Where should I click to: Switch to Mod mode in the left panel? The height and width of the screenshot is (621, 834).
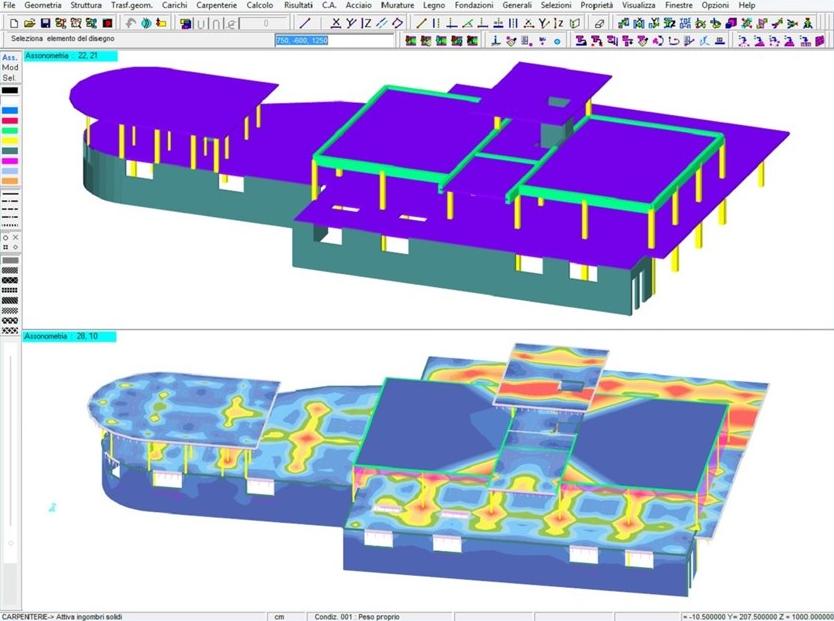pos(10,68)
